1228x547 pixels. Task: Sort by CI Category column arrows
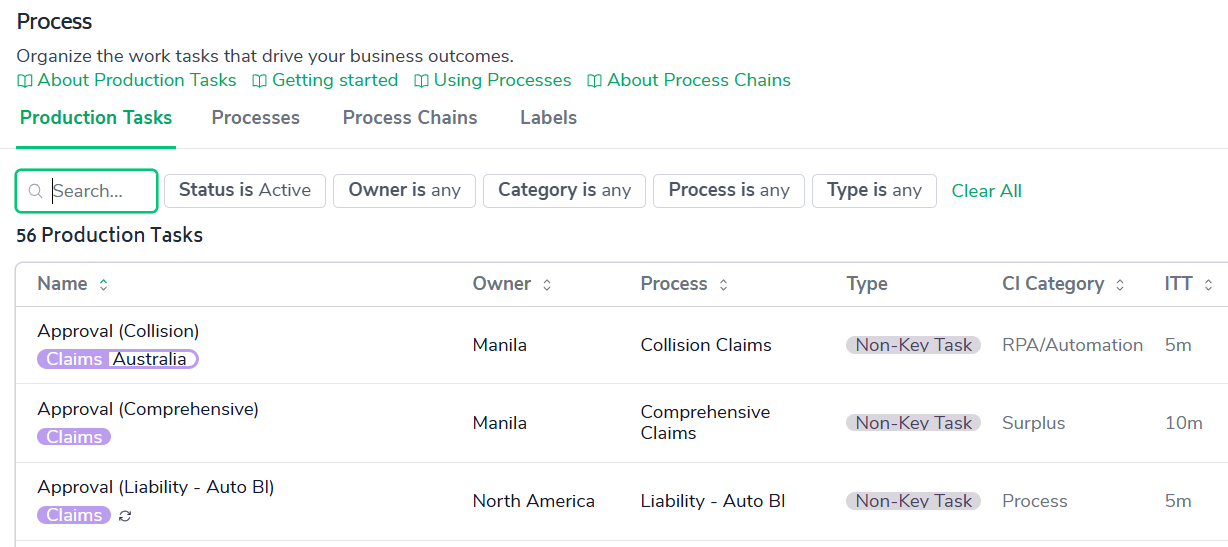pyautogui.click(x=1120, y=285)
